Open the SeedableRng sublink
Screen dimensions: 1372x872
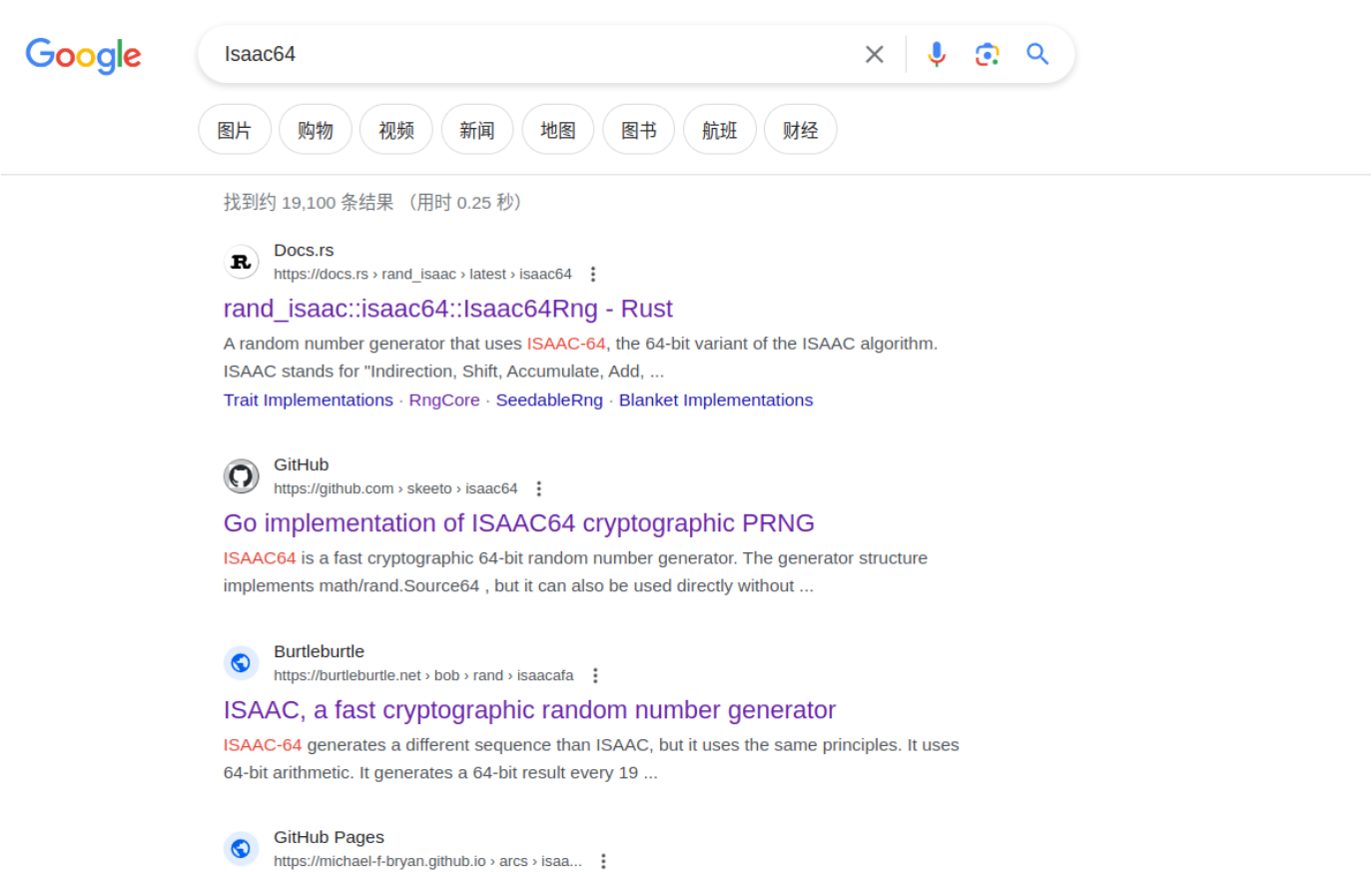click(x=549, y=400)
